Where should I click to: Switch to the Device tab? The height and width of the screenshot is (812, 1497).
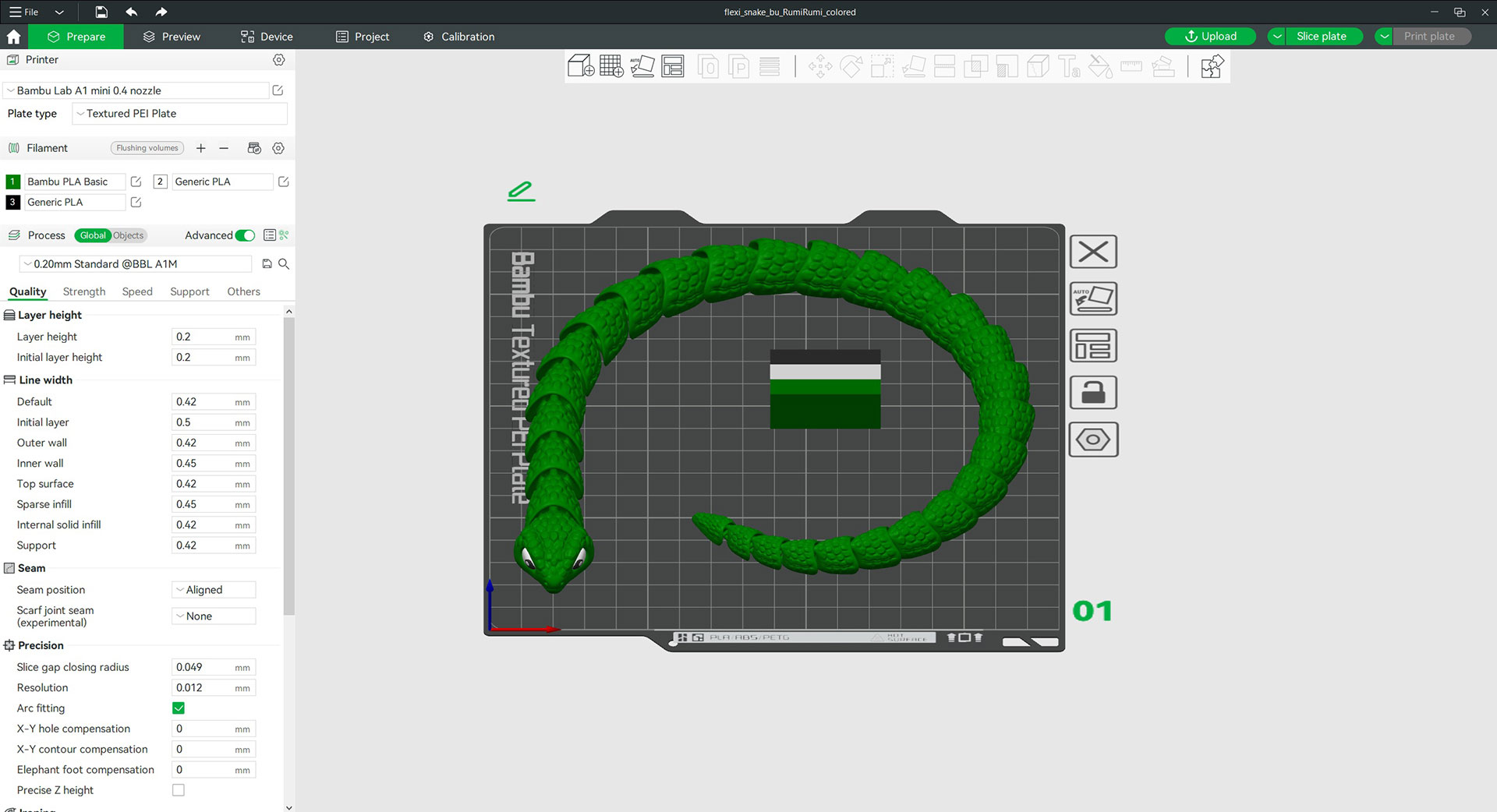point(267,37)
